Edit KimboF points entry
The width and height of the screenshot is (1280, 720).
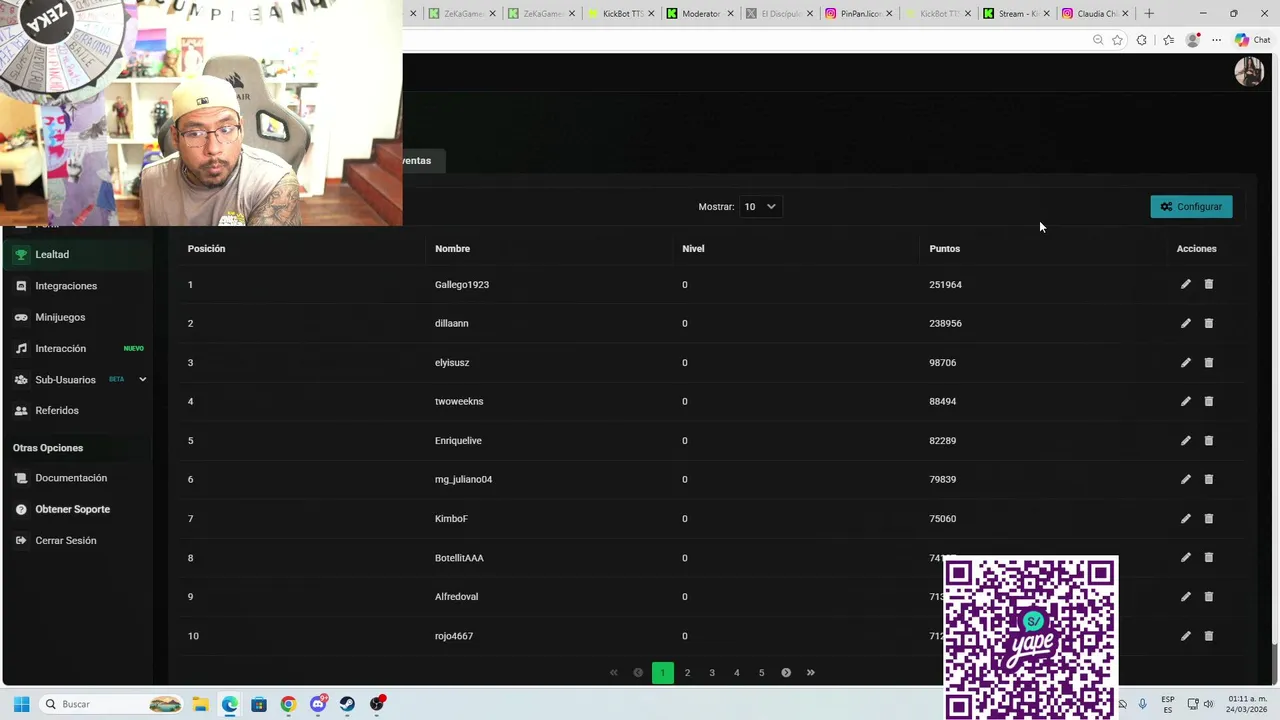pos(1185,518)
